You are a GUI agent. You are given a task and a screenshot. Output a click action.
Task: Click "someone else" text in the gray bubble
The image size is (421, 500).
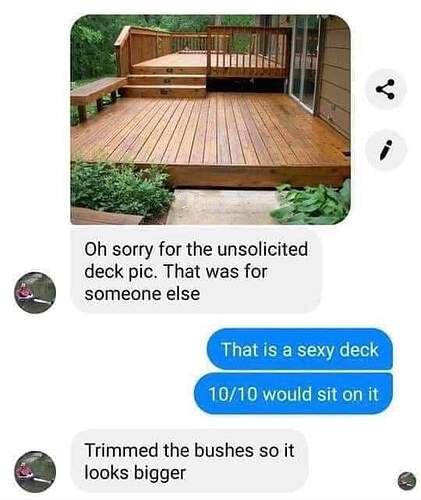[x=142, y=294]
